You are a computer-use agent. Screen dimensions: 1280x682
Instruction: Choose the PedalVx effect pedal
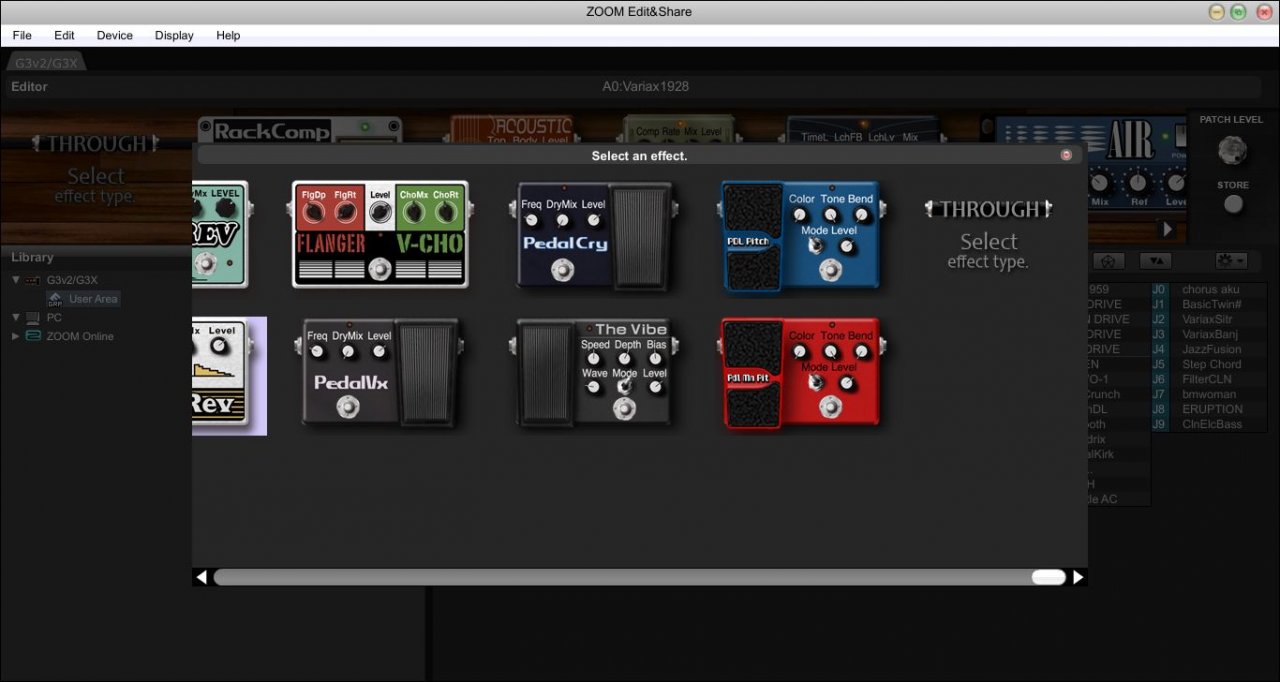(380, 373)
